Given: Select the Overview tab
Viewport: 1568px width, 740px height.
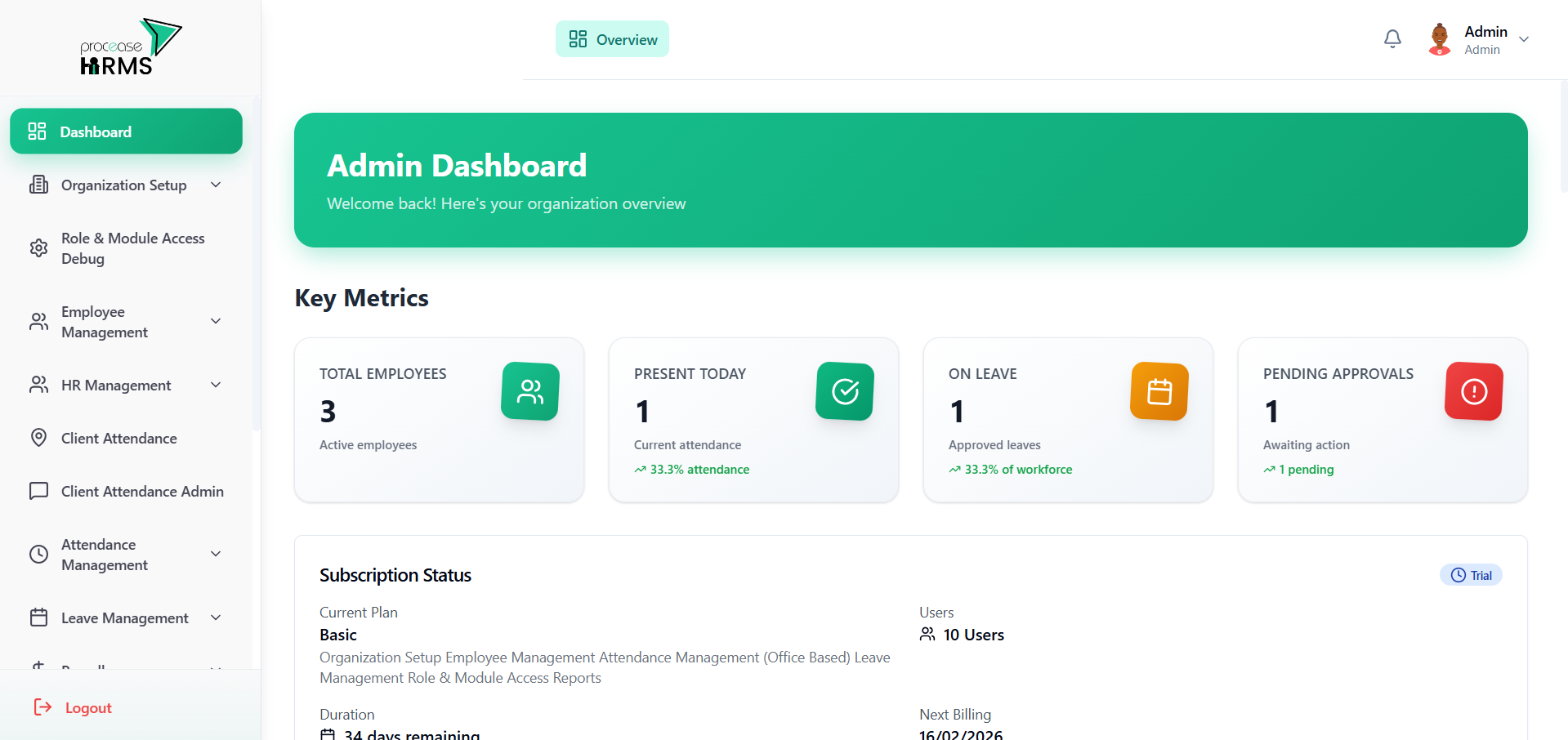Looking at the screenshot, I should [612, 39].
